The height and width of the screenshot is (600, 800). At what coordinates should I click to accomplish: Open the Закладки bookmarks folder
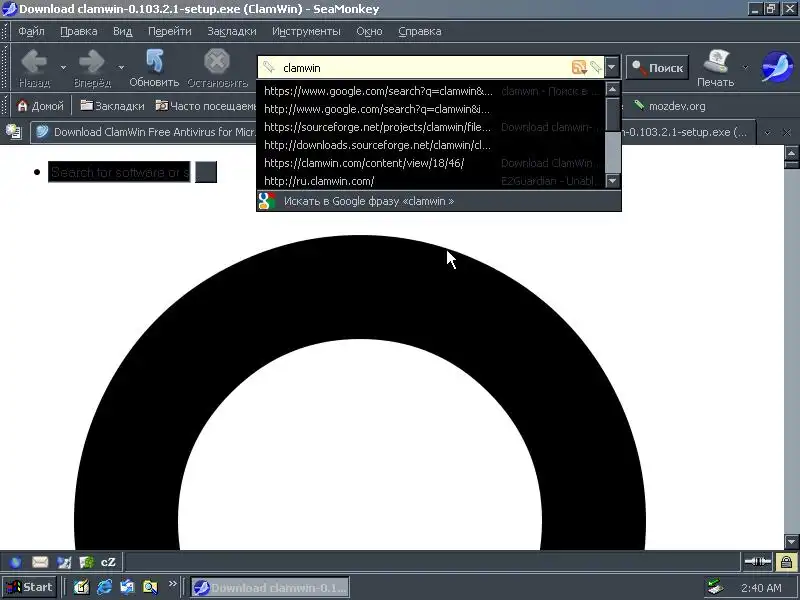tap(112, 106)
